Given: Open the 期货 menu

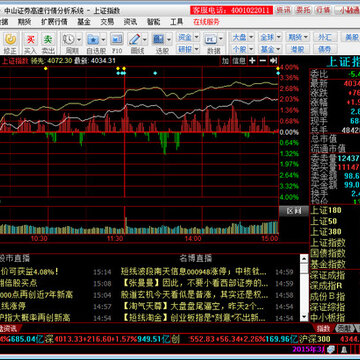Looking at the screenshot, I should 24,22.
